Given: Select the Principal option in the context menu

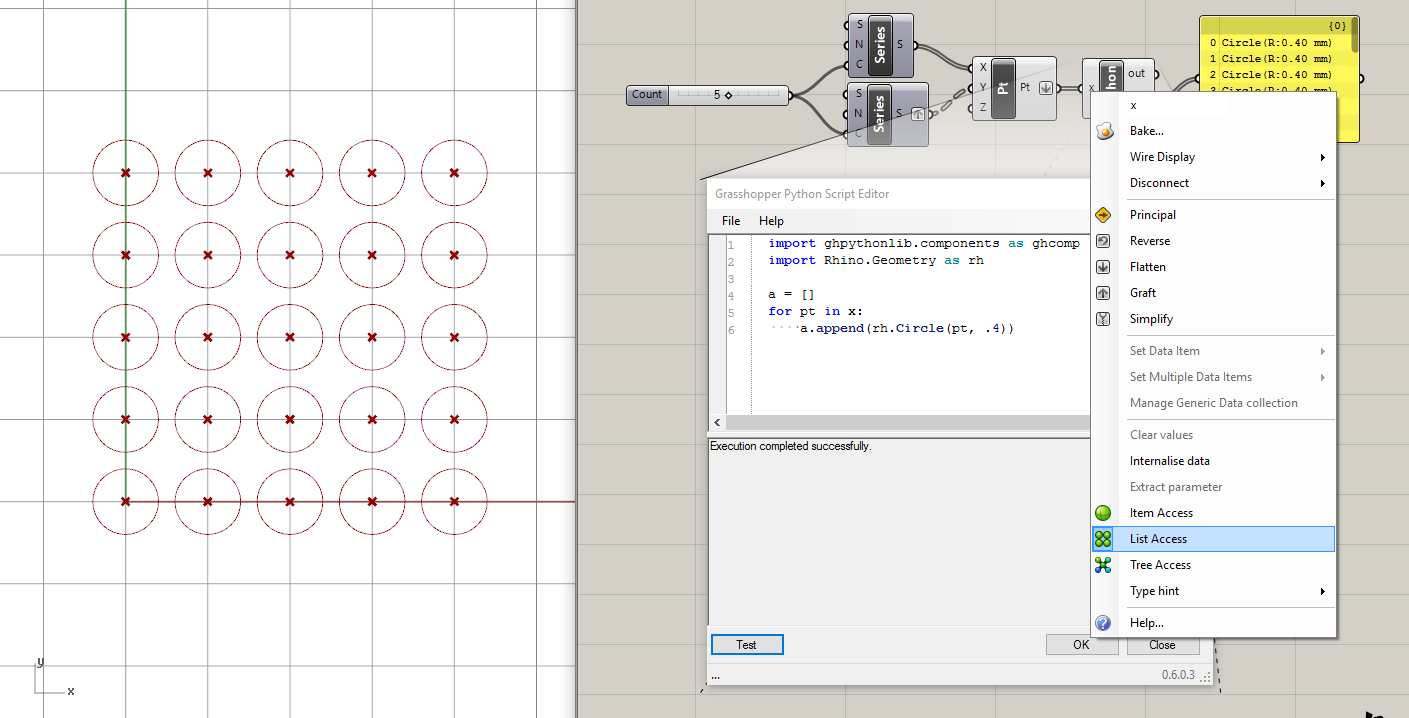Looking at the screenshot, I should (1154, 214).
